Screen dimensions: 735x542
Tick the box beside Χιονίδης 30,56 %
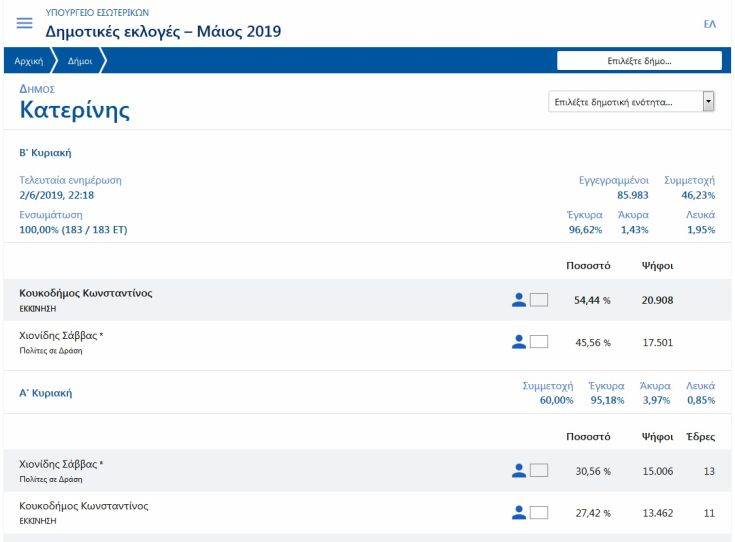pos(539,471)
